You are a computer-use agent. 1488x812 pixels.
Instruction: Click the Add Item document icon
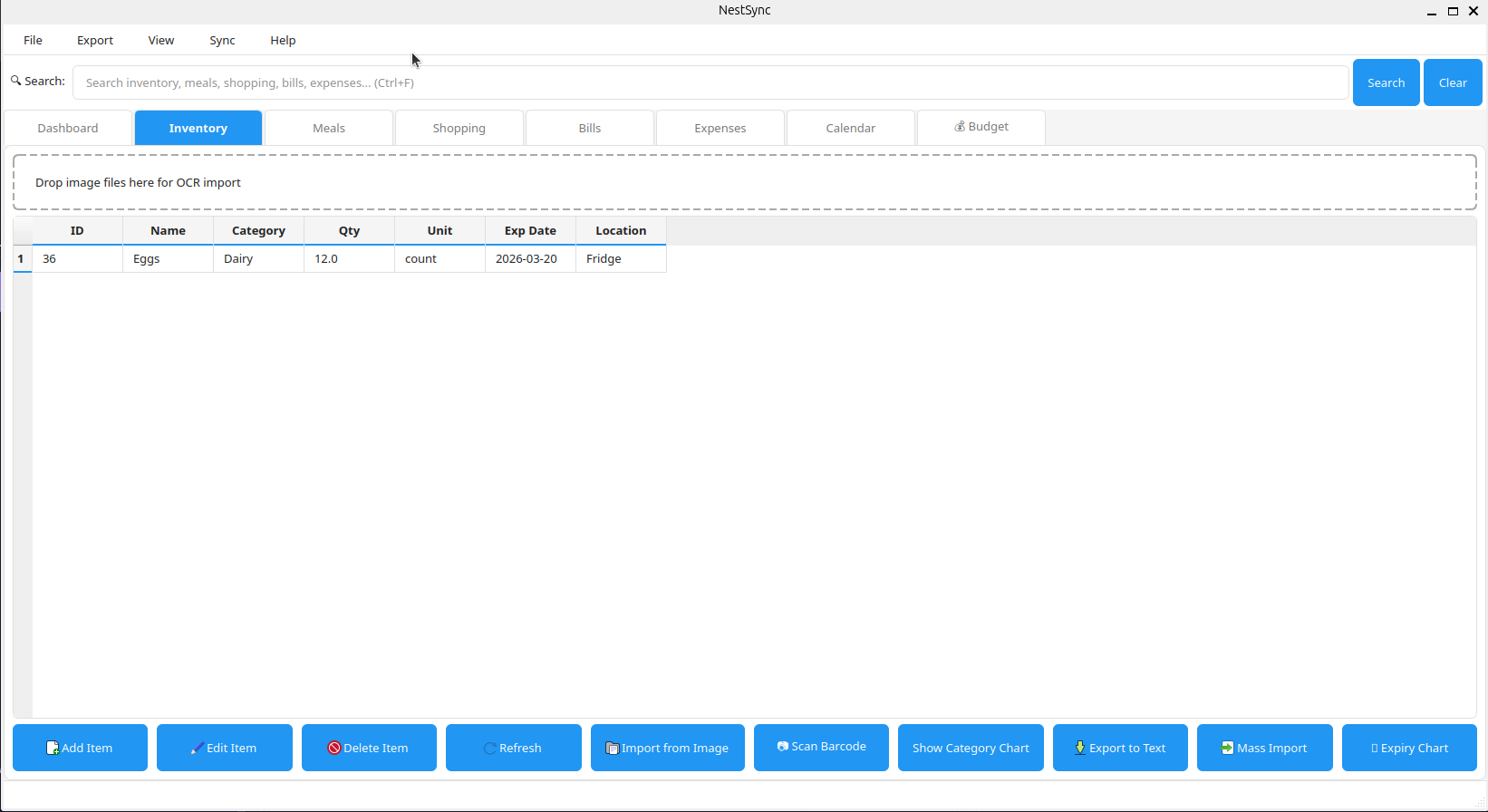[53, 749]
